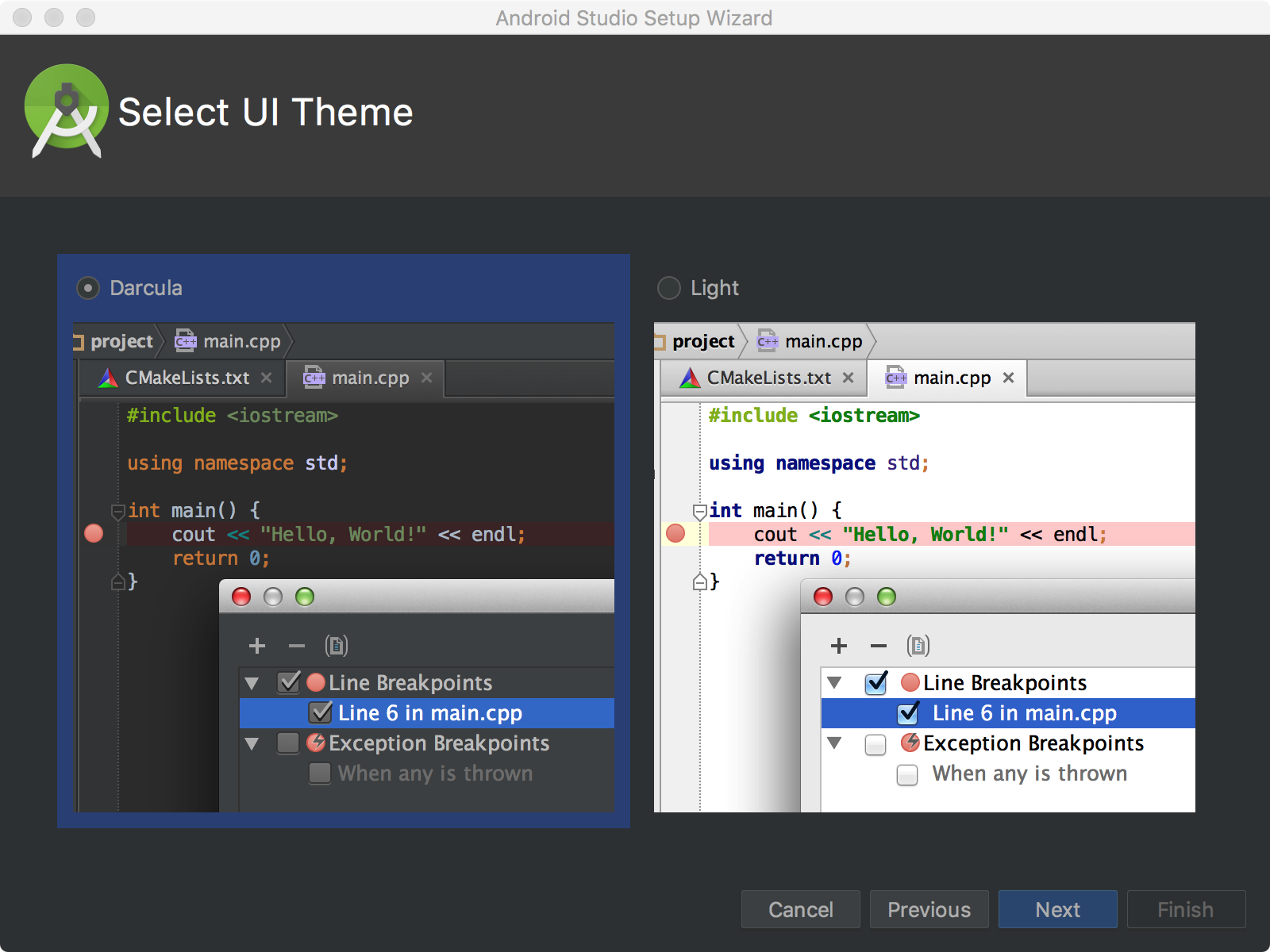Click the breakpoint dot in Light gutter
Screen dimensions: 1270x952
[x=675, y=533]
